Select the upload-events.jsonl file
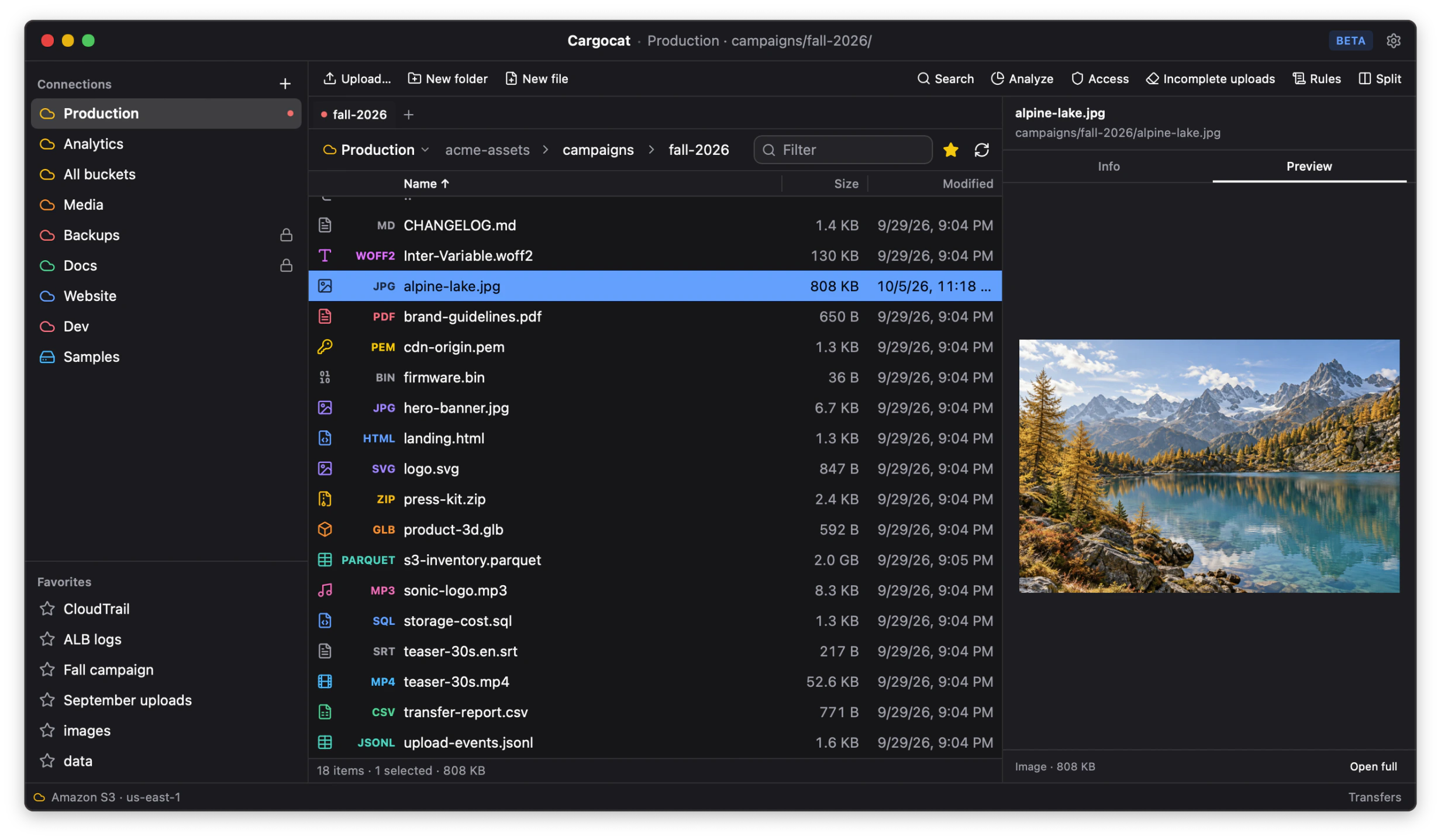 pos(655,742)
